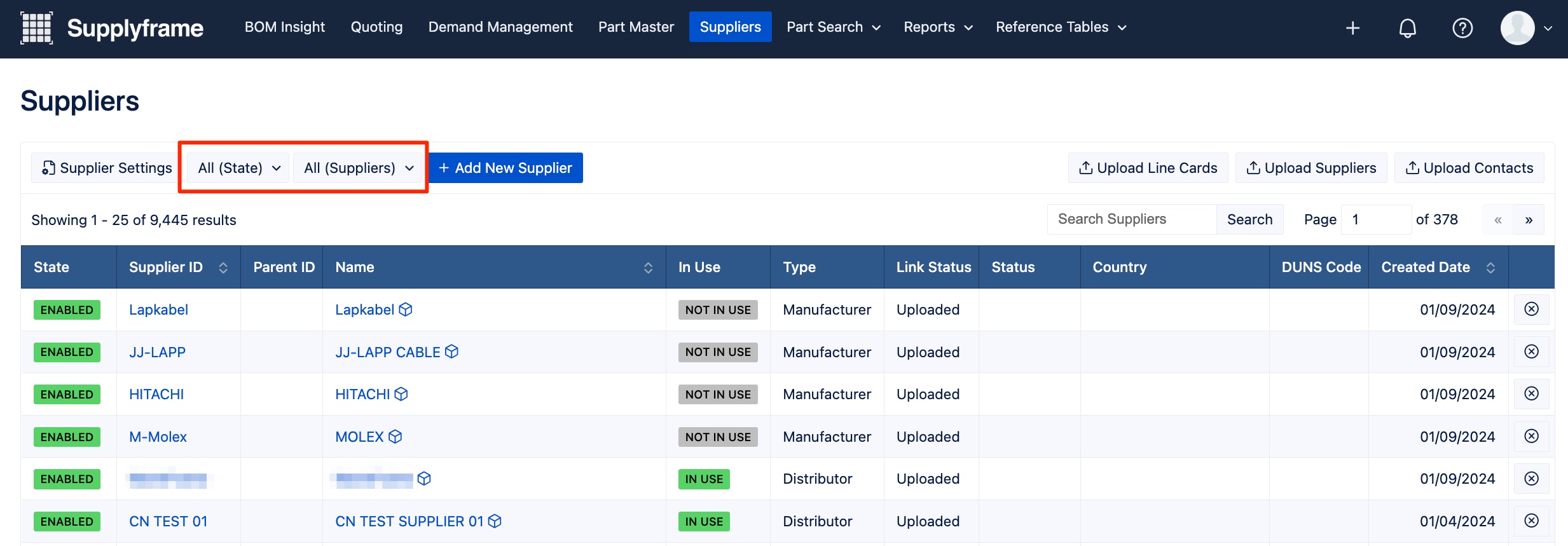The width and height of the screenshot is (1568, 546).
Task: Open the Quoting tab
Action: point(376,27)
